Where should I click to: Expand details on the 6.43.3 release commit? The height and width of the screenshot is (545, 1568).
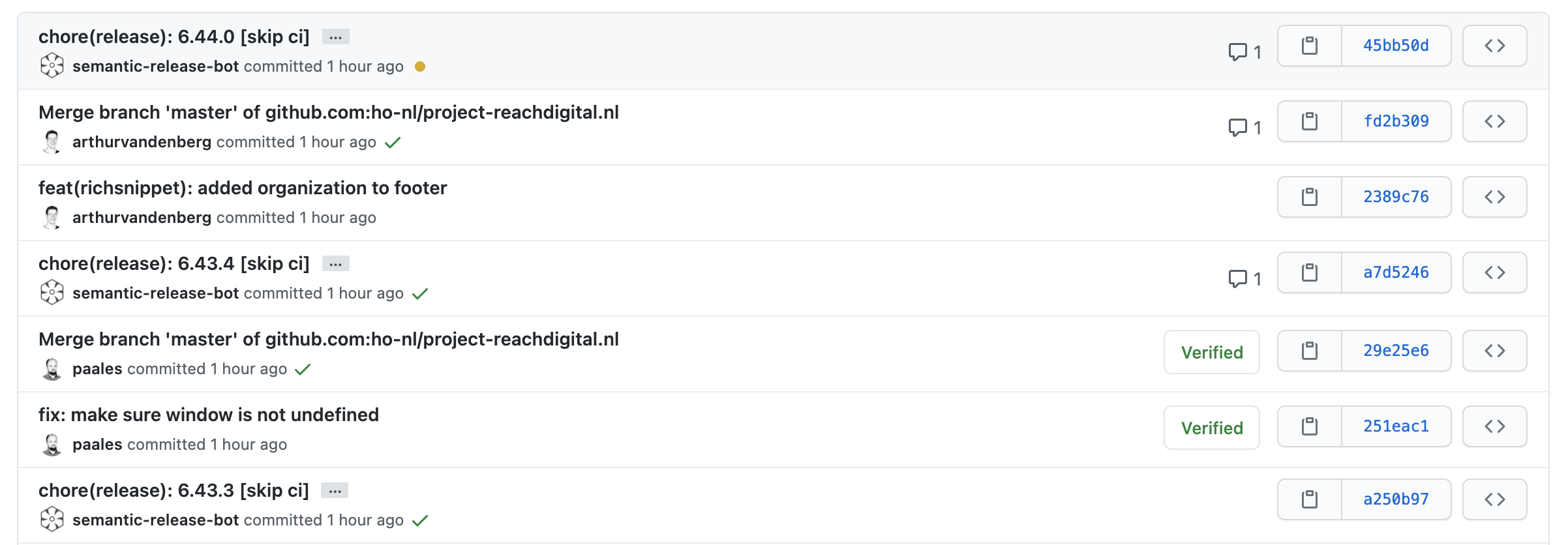tap(335, 490)
